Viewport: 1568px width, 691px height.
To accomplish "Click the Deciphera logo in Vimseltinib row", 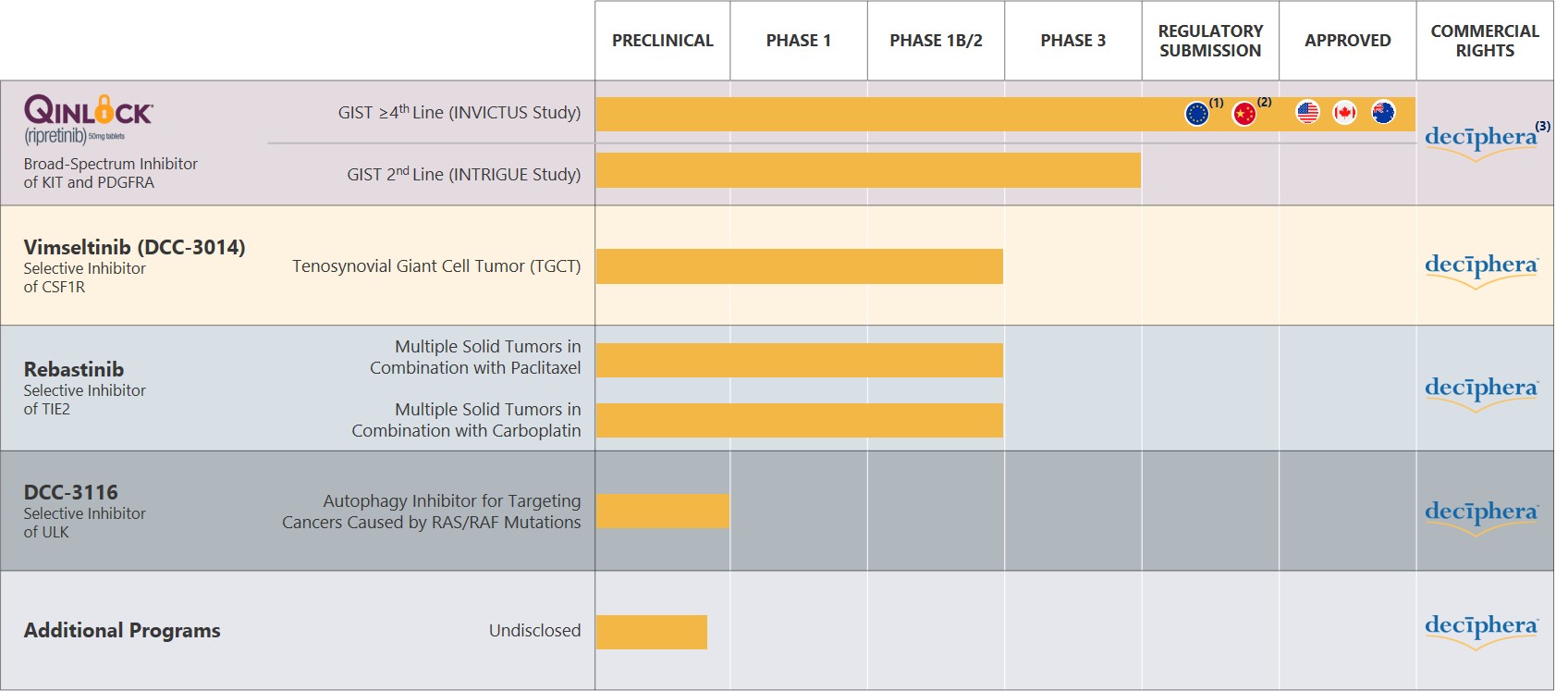I will [x=1481, y=268].
